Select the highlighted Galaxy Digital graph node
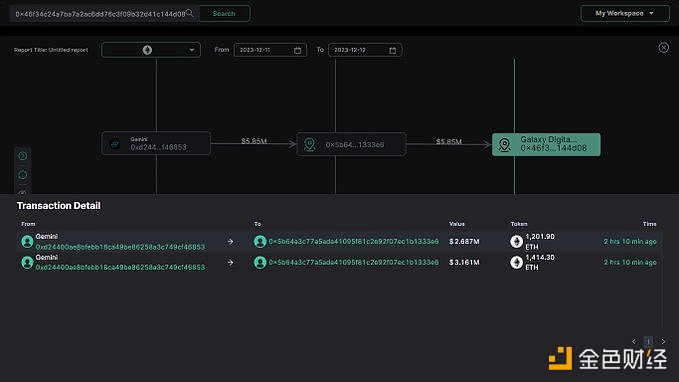Screen dimensions: 679x382 [x=546, y=144]
